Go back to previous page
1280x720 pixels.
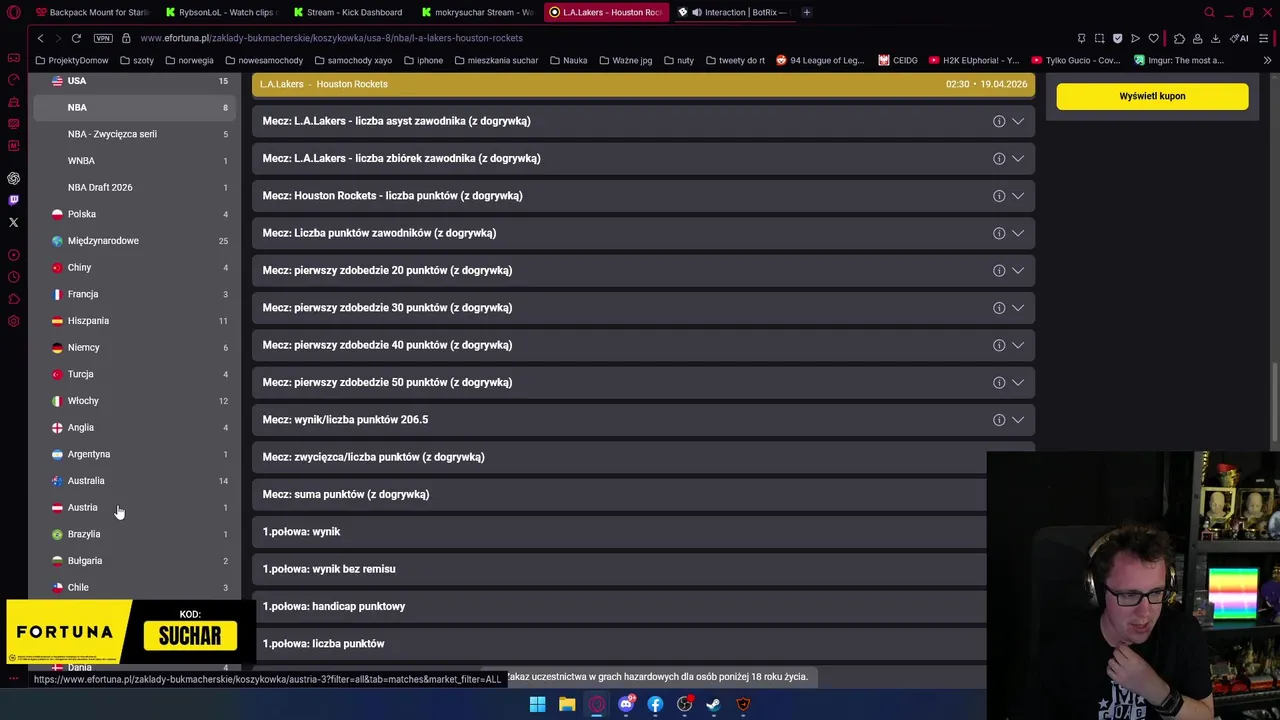point(40,38)
